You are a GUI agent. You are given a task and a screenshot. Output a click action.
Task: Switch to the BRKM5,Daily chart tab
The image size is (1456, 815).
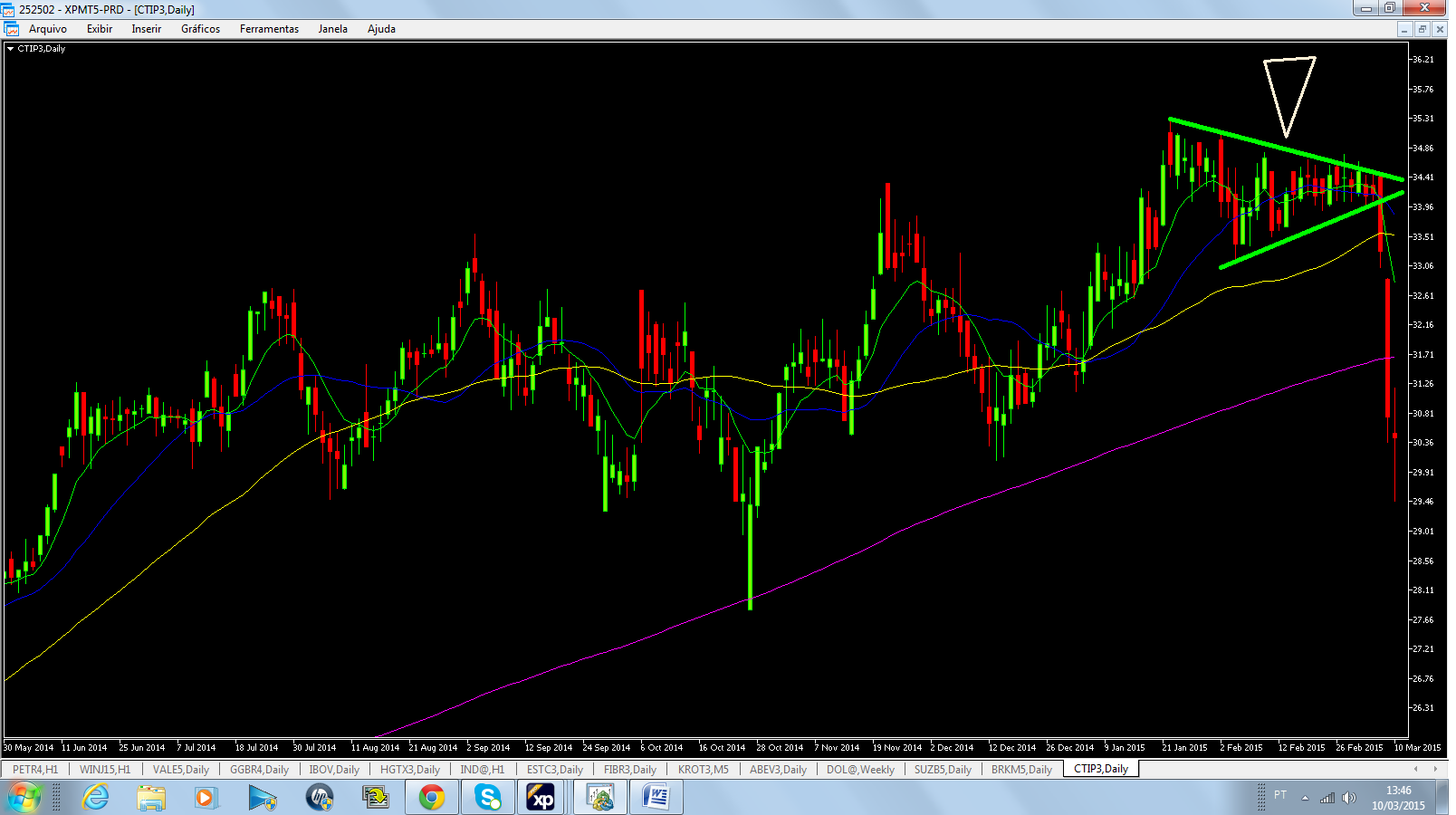pyautogui.click(x=1021, y=769)
